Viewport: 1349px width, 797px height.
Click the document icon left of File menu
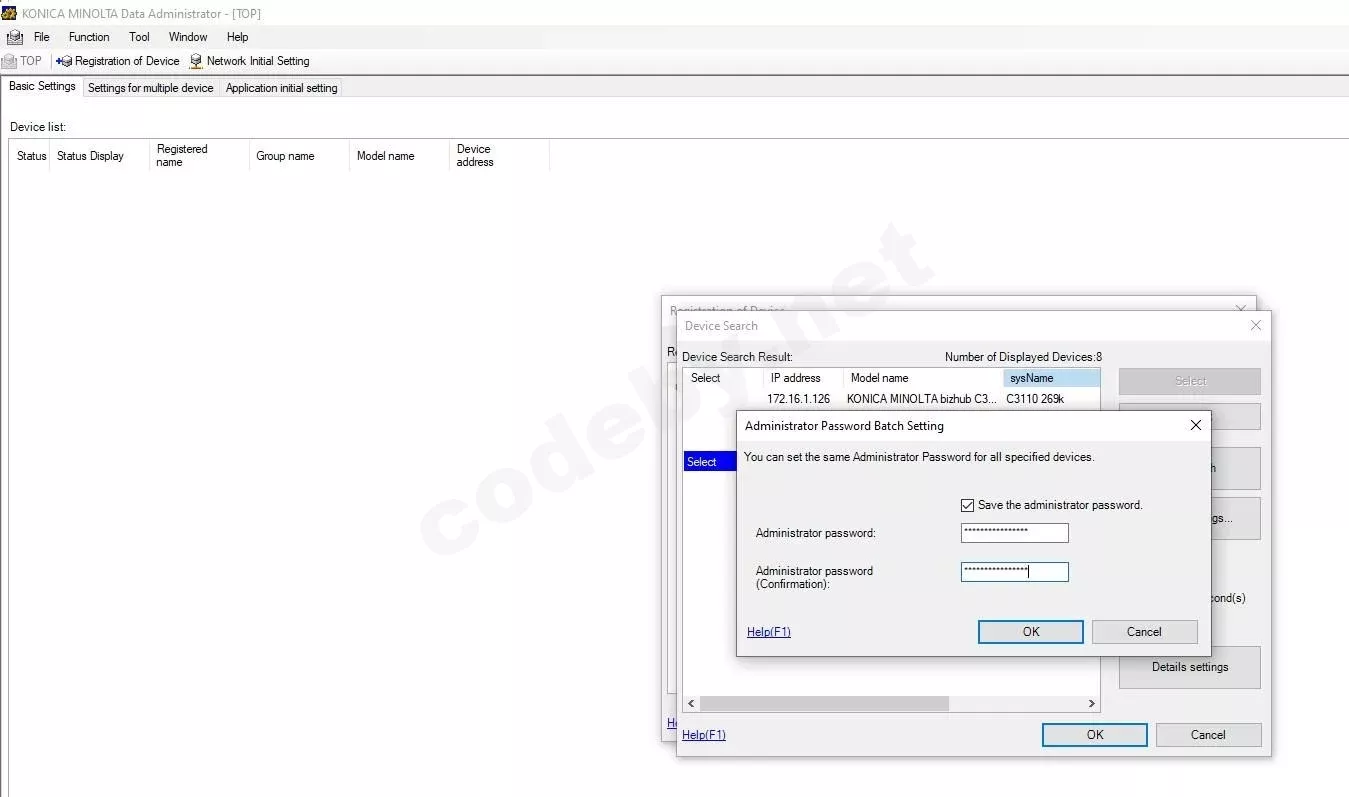(x=14, y=37)
